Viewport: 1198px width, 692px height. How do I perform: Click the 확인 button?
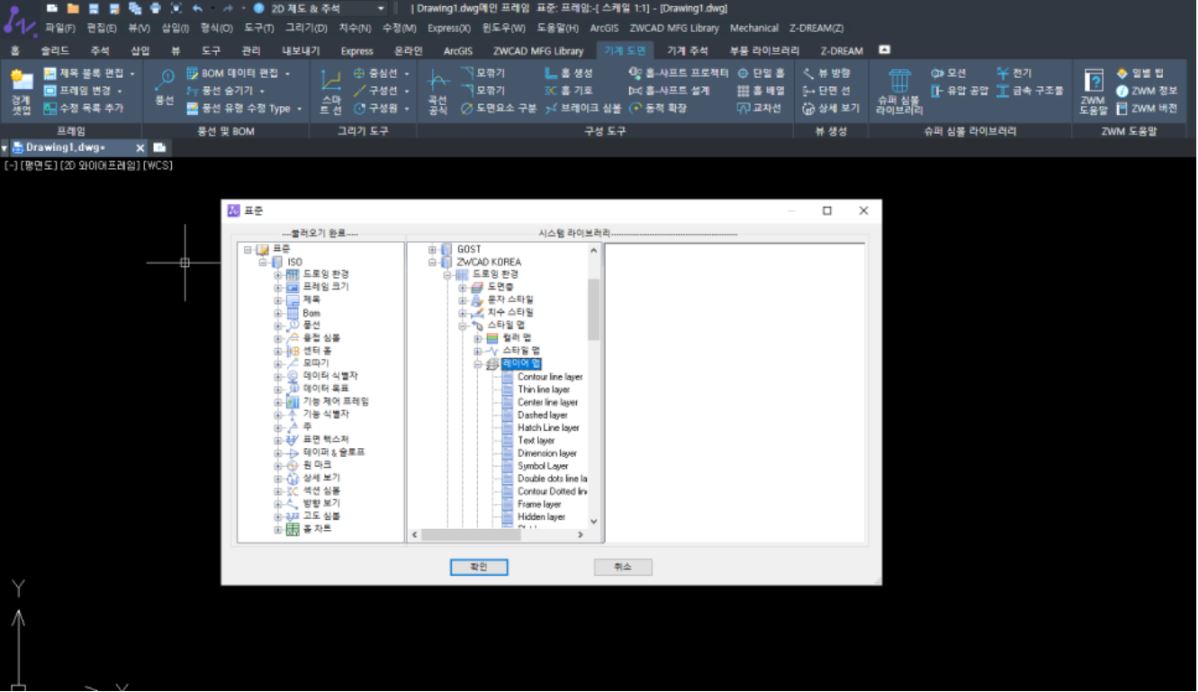tap(478, 567)
